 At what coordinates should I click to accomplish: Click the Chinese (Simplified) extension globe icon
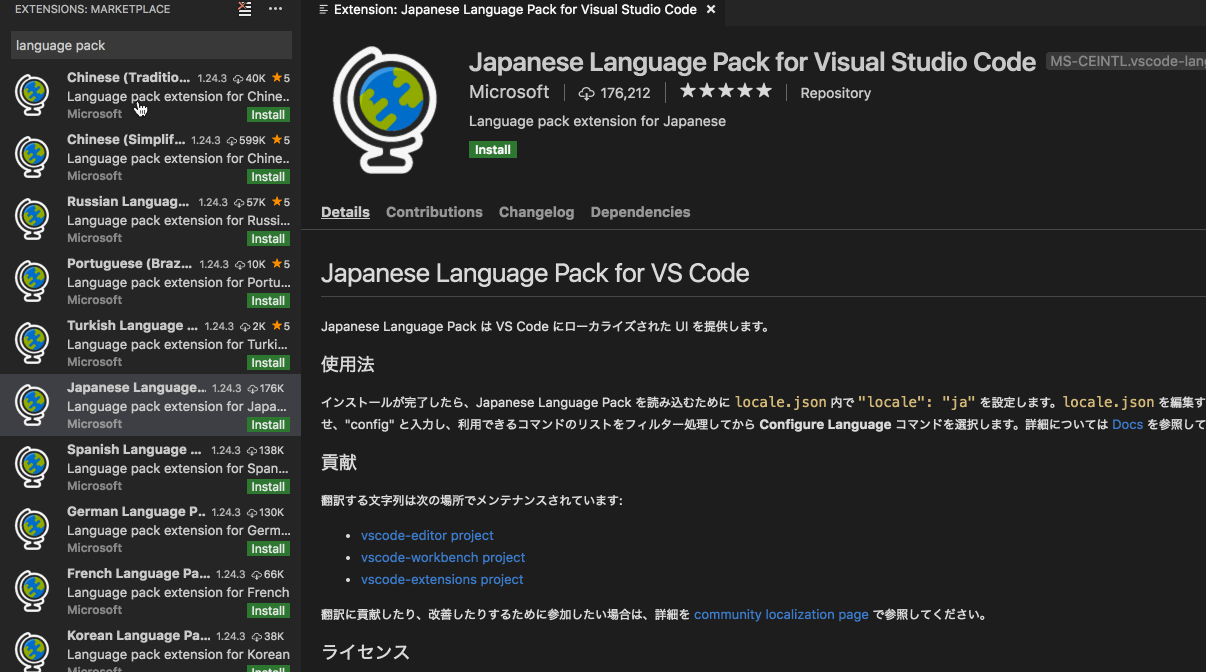pyautogui.click(x=31, y=157)
